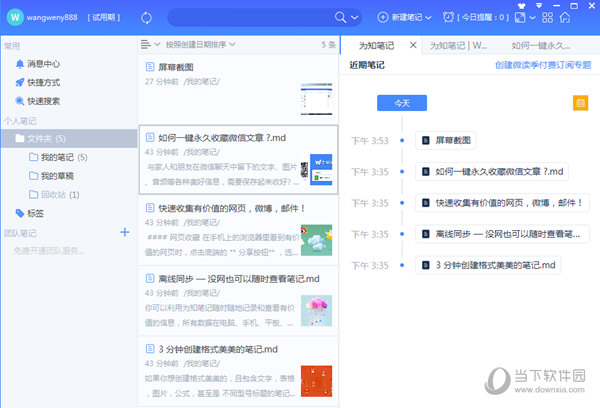Click 创建微读季付费订阅专题 link

coord(542,64)
